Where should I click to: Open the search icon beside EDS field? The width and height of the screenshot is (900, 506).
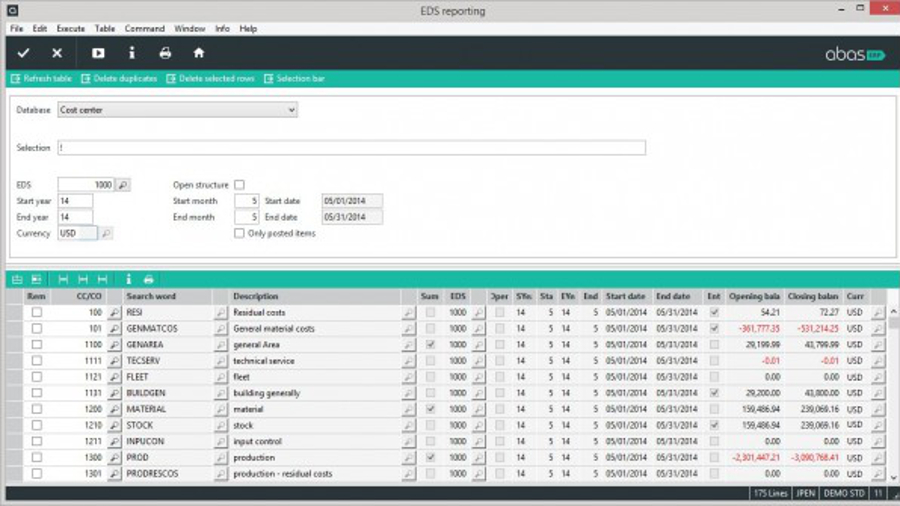click(123, 185)
